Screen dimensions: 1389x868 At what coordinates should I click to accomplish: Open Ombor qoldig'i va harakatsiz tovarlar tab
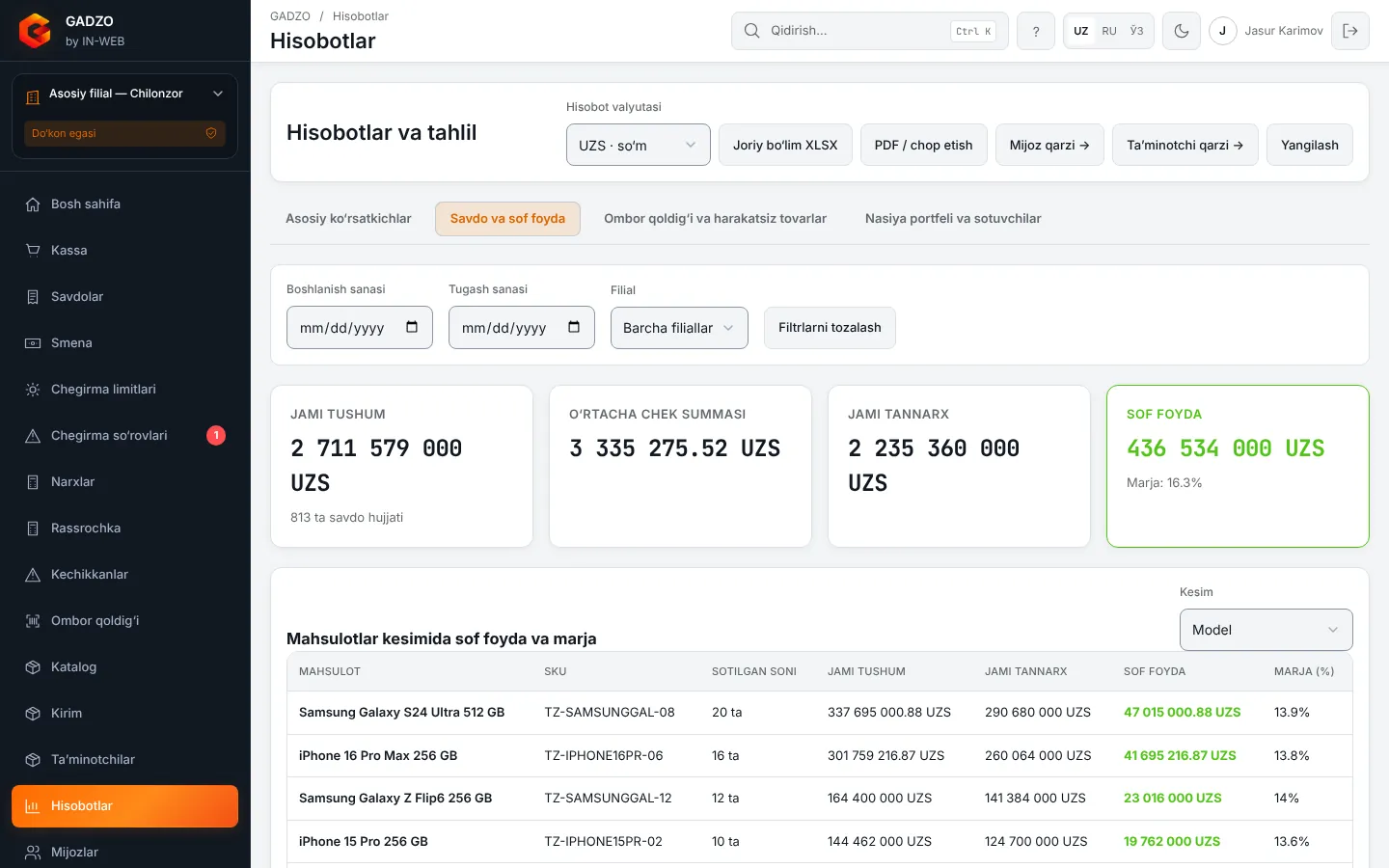pyautogui.click(x=715, y=219)
